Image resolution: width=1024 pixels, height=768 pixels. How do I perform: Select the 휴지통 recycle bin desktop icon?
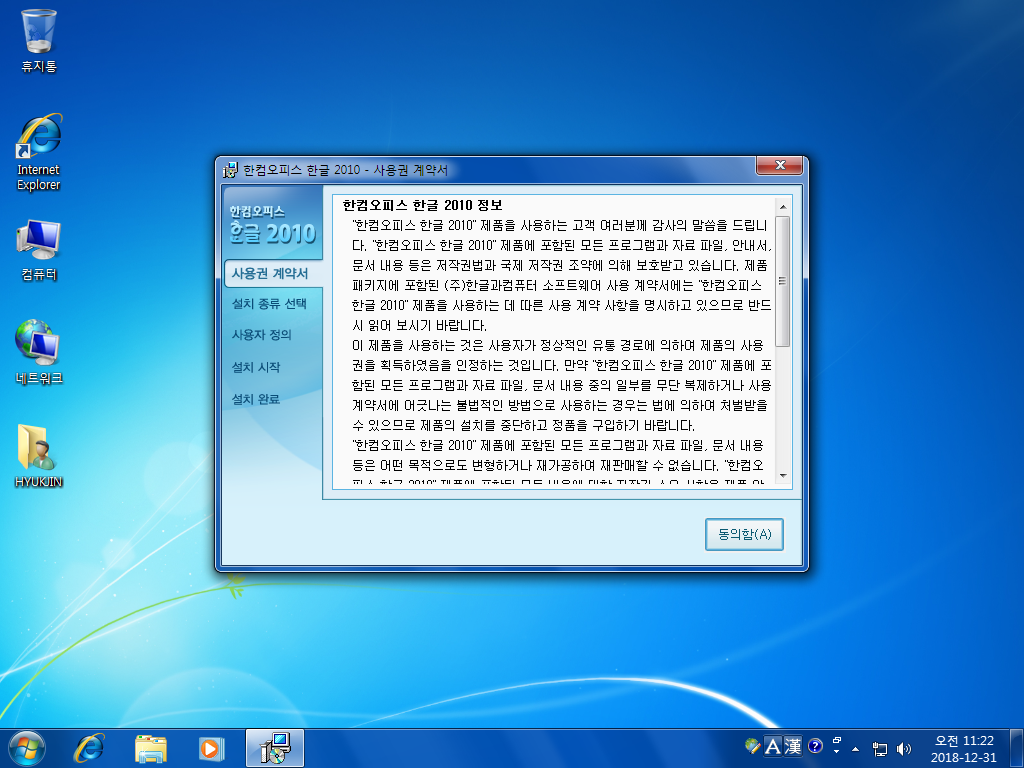[39, 40]
